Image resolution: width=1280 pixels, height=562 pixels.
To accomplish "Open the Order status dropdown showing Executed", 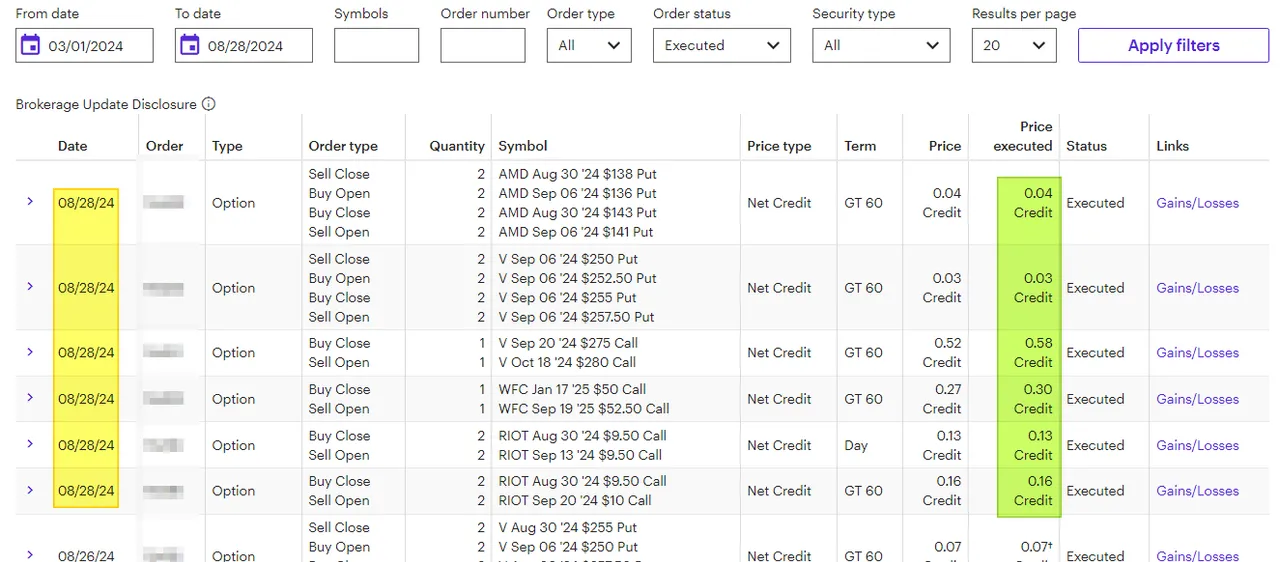I will pos(722,45).
